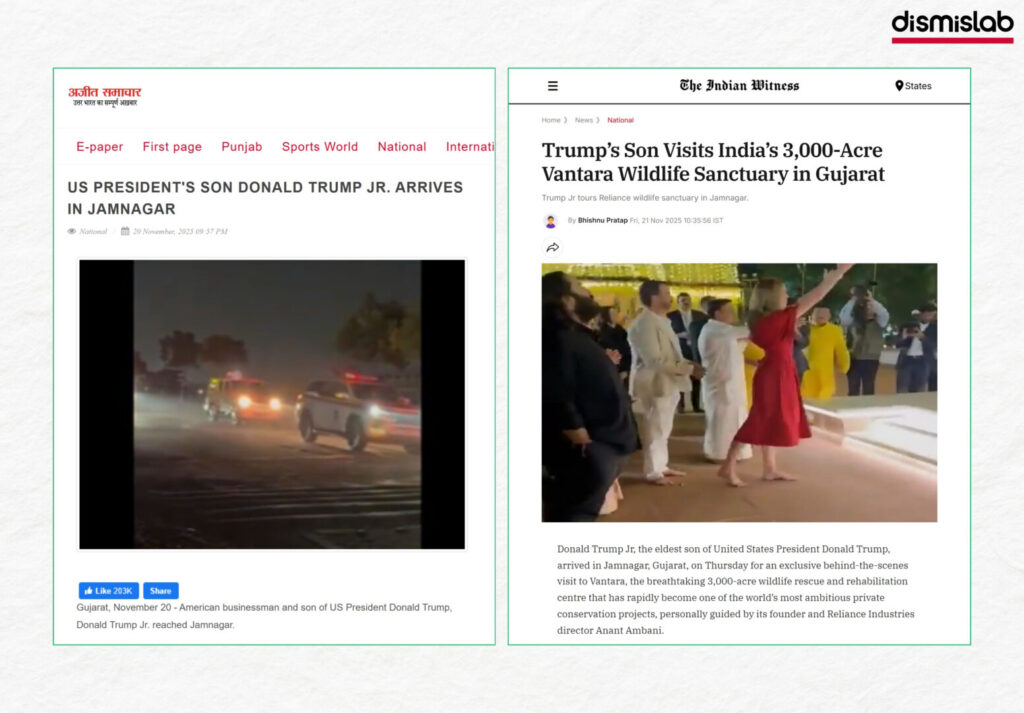The width and height of the screenshot is (1024, 713).
Task: Click the convoy video thumbnail in Ajit article
Action: coord(272,404)
